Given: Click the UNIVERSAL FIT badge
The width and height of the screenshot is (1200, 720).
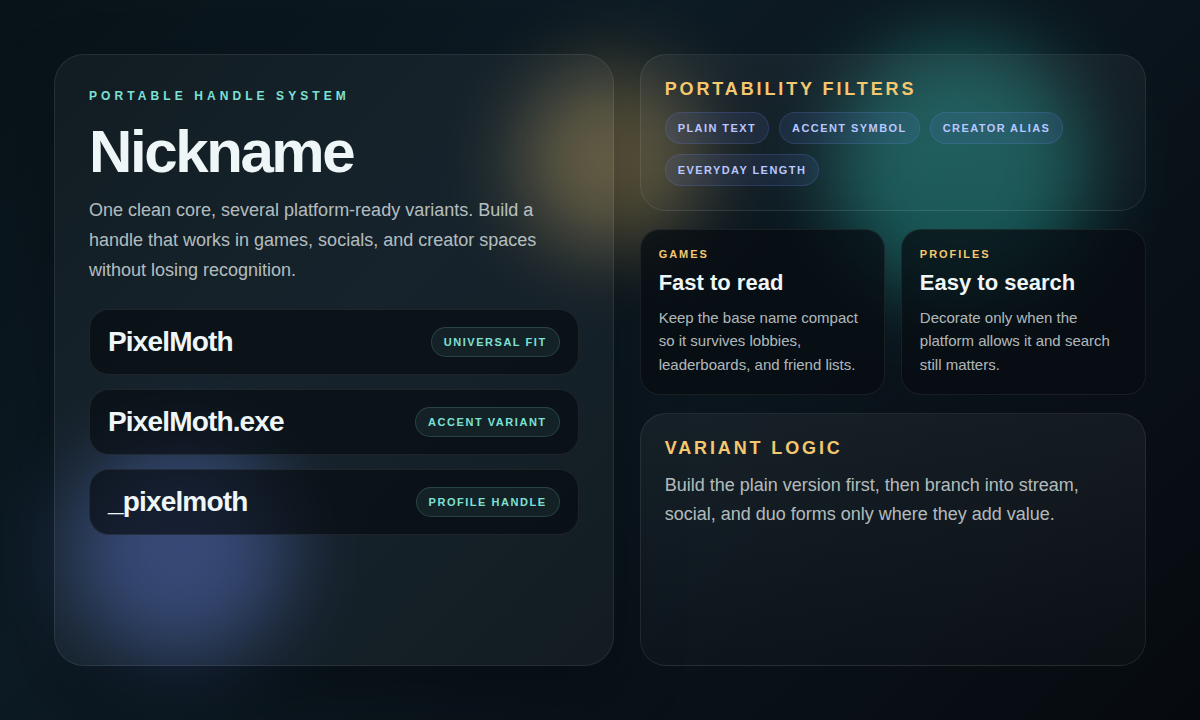Looking at the screenshot, I should click(495, 341).
